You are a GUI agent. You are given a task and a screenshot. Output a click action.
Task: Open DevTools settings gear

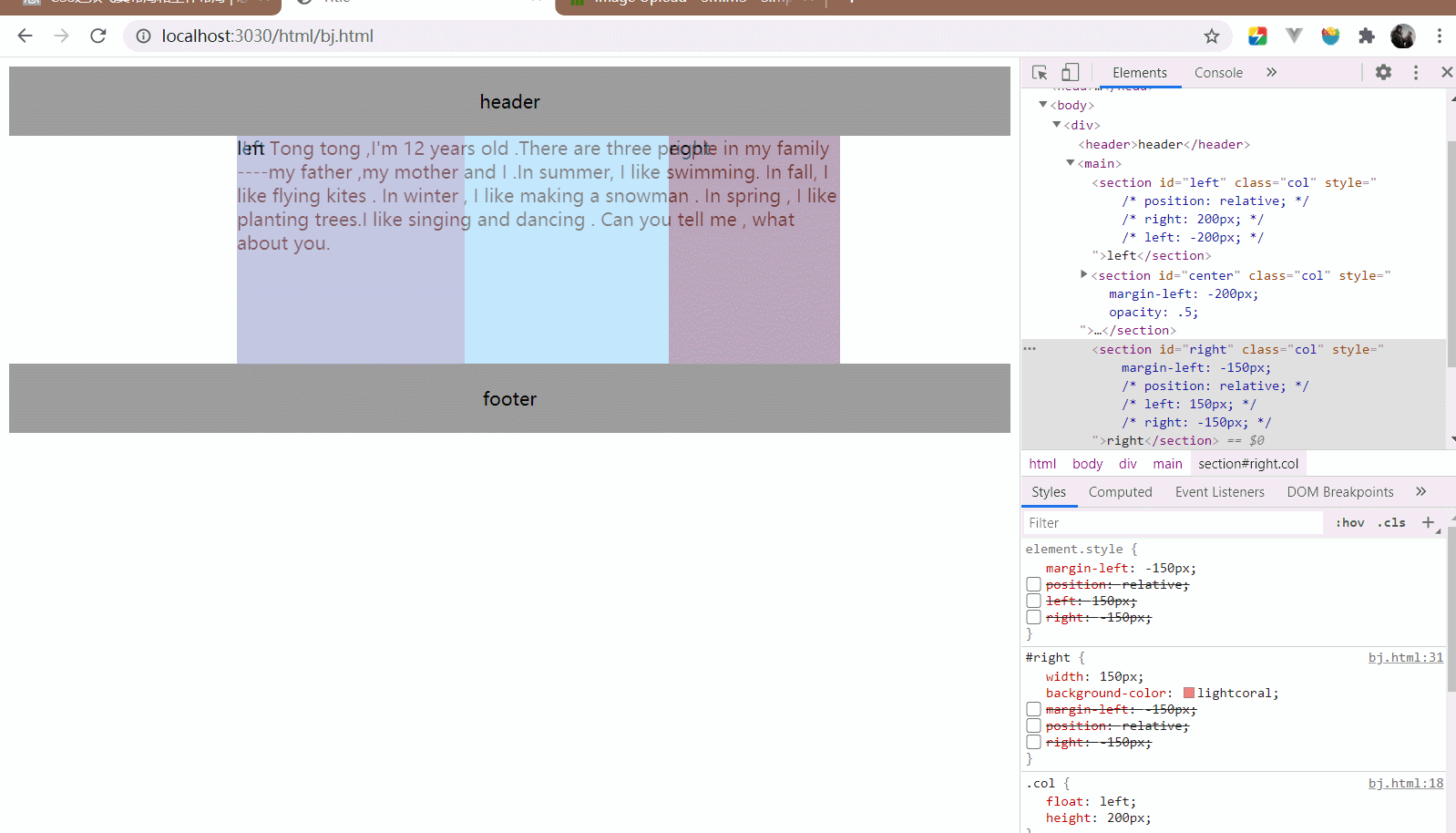click(x=1383, y=72)
